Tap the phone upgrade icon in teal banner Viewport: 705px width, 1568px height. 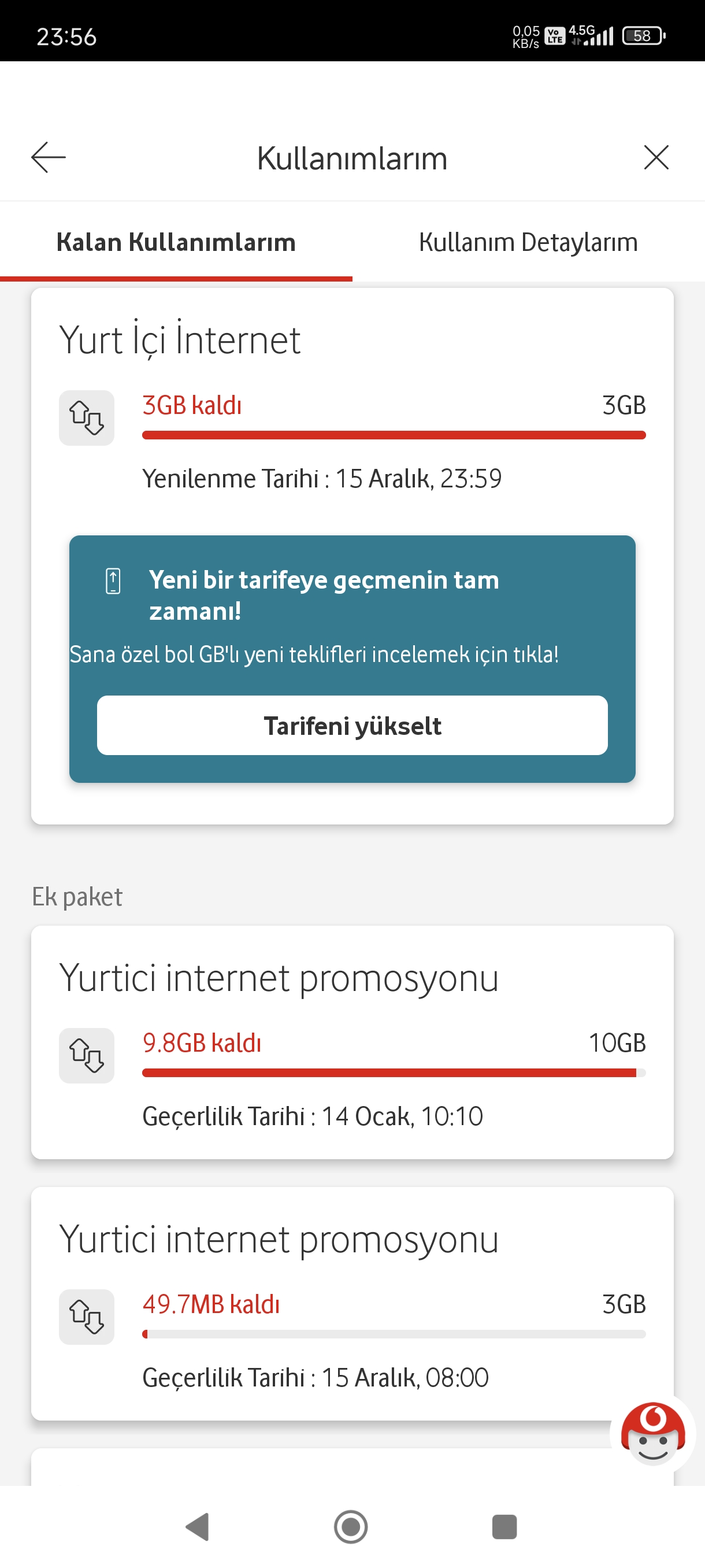113,580
